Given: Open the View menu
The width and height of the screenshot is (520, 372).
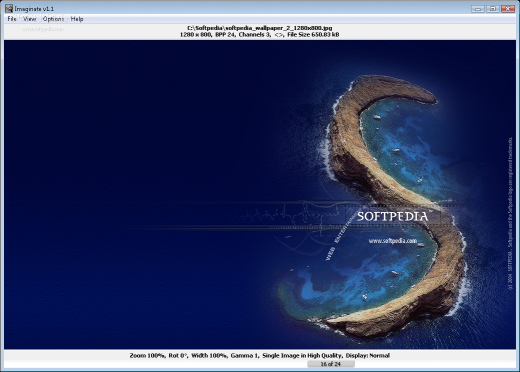Looking at the screenshot, I should pos(29,19).
